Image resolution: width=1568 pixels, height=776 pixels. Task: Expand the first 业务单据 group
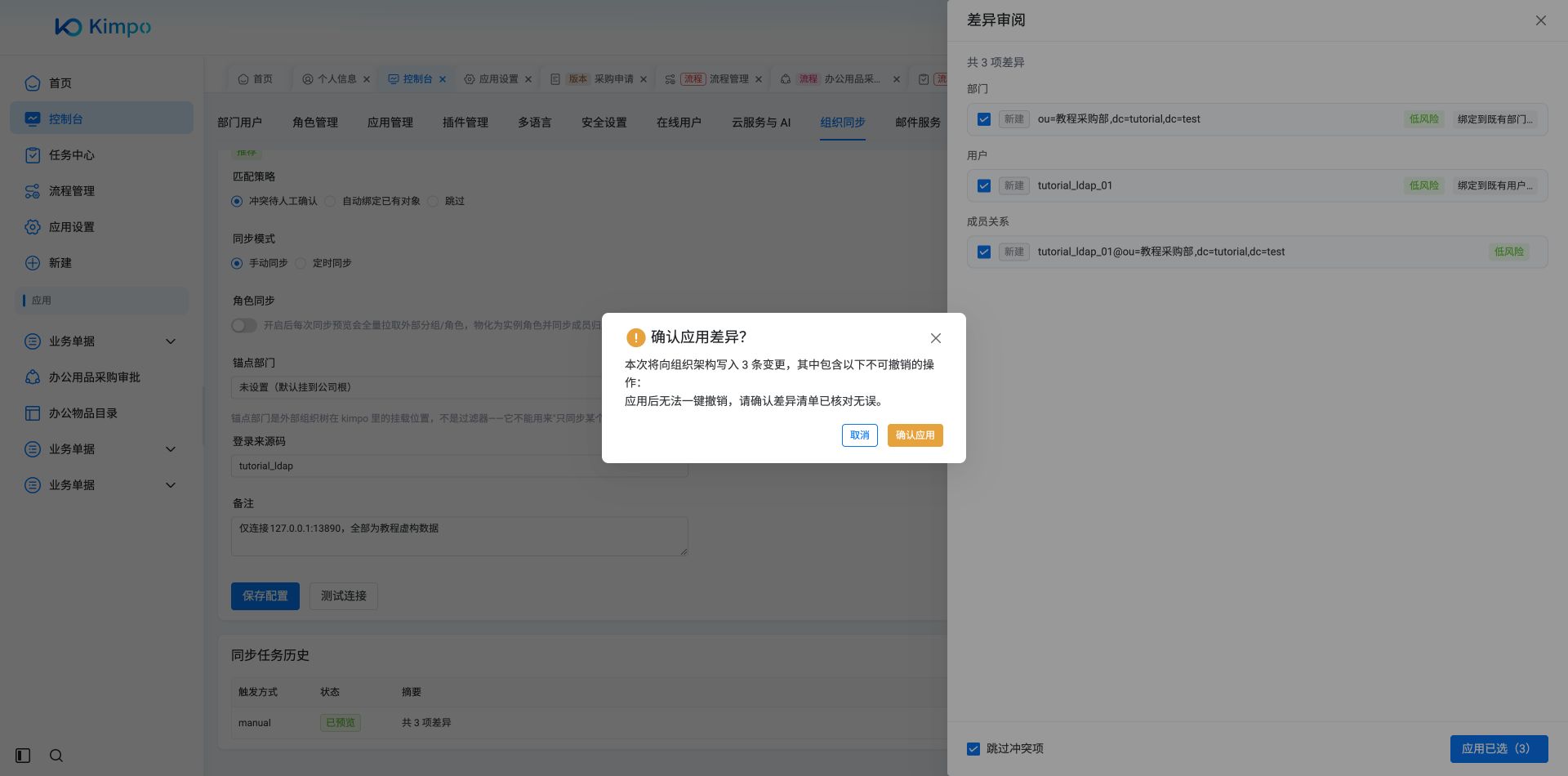coord(171,341)
